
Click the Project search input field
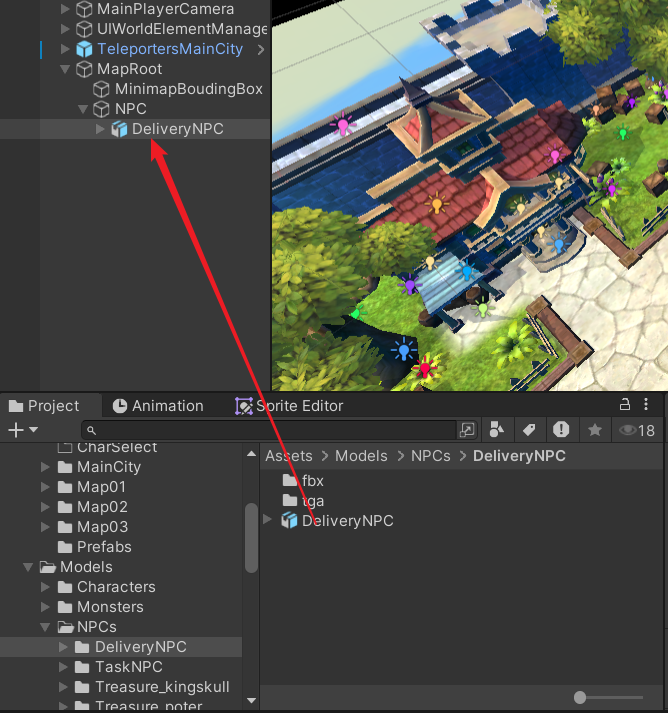click(270, 430)
